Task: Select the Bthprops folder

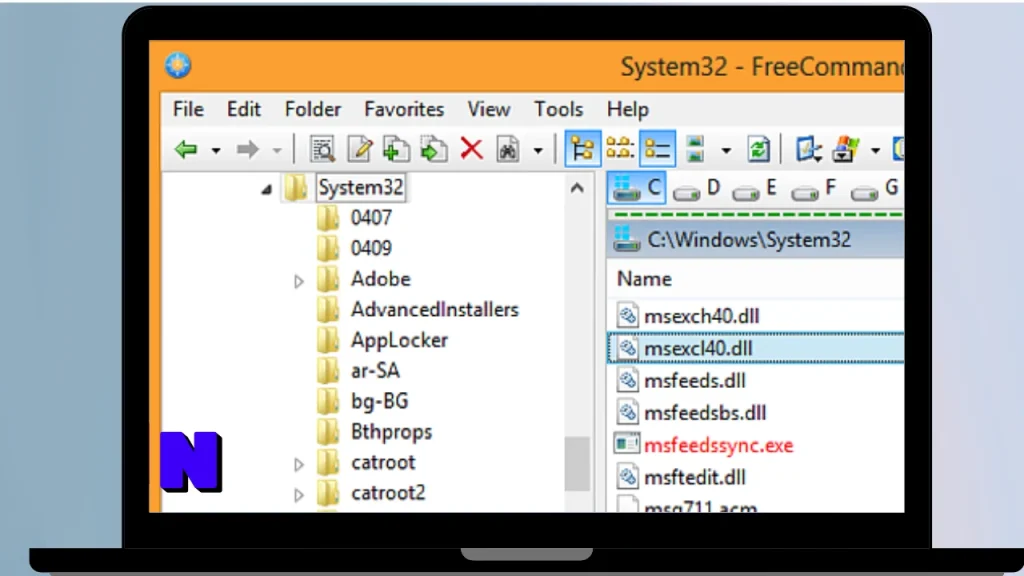Action: click(391, 432)
